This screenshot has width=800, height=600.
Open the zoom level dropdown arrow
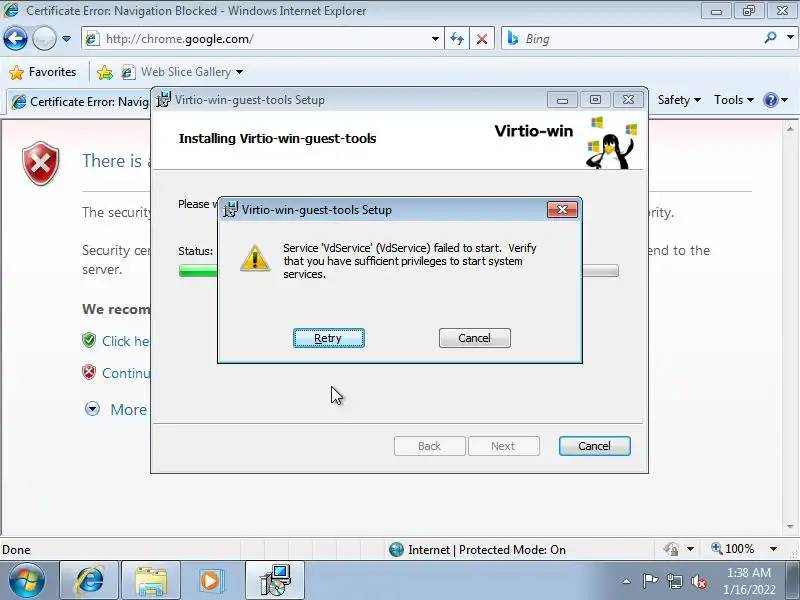point(773,549)
